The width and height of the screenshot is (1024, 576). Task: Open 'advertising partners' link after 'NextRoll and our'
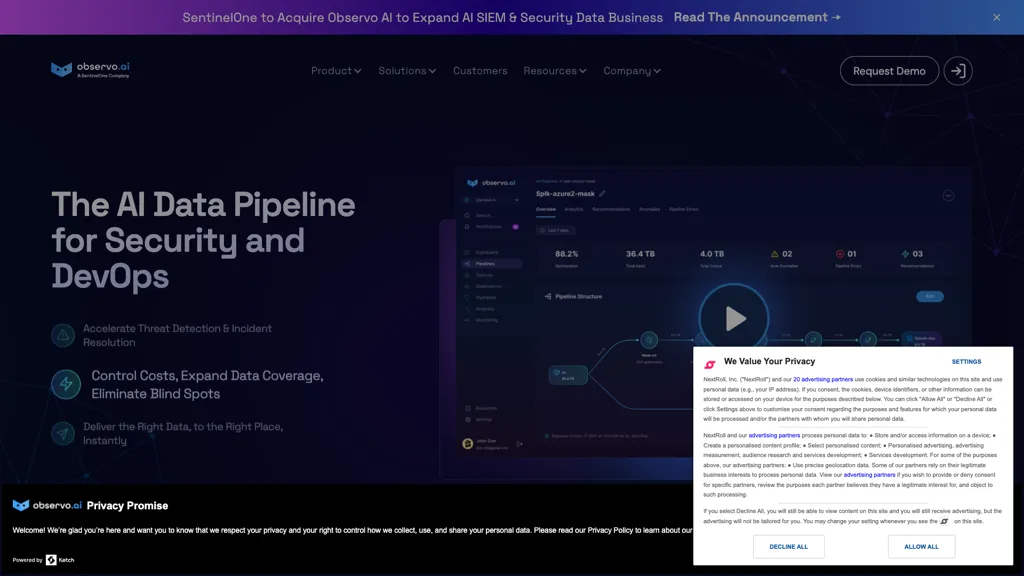[774, 435]
